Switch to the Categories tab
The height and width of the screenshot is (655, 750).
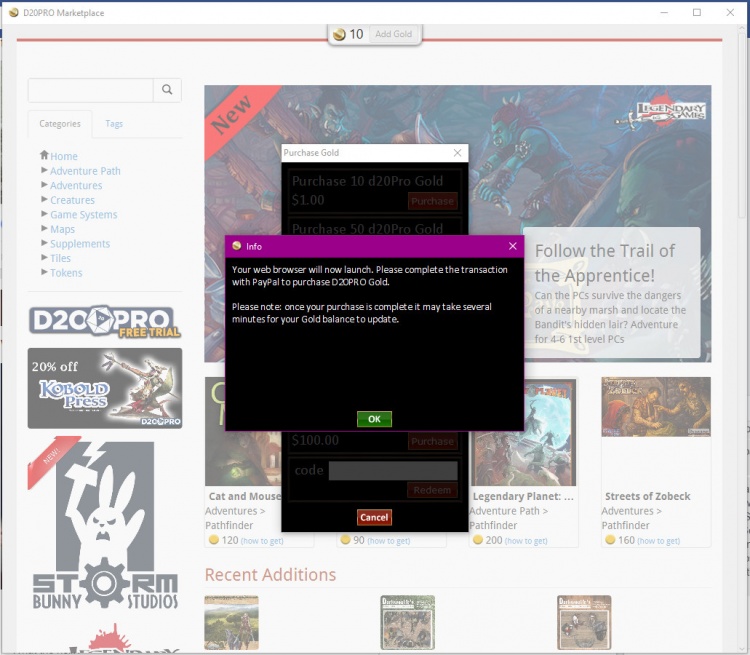pyautogui.click(x=60, y=123)
